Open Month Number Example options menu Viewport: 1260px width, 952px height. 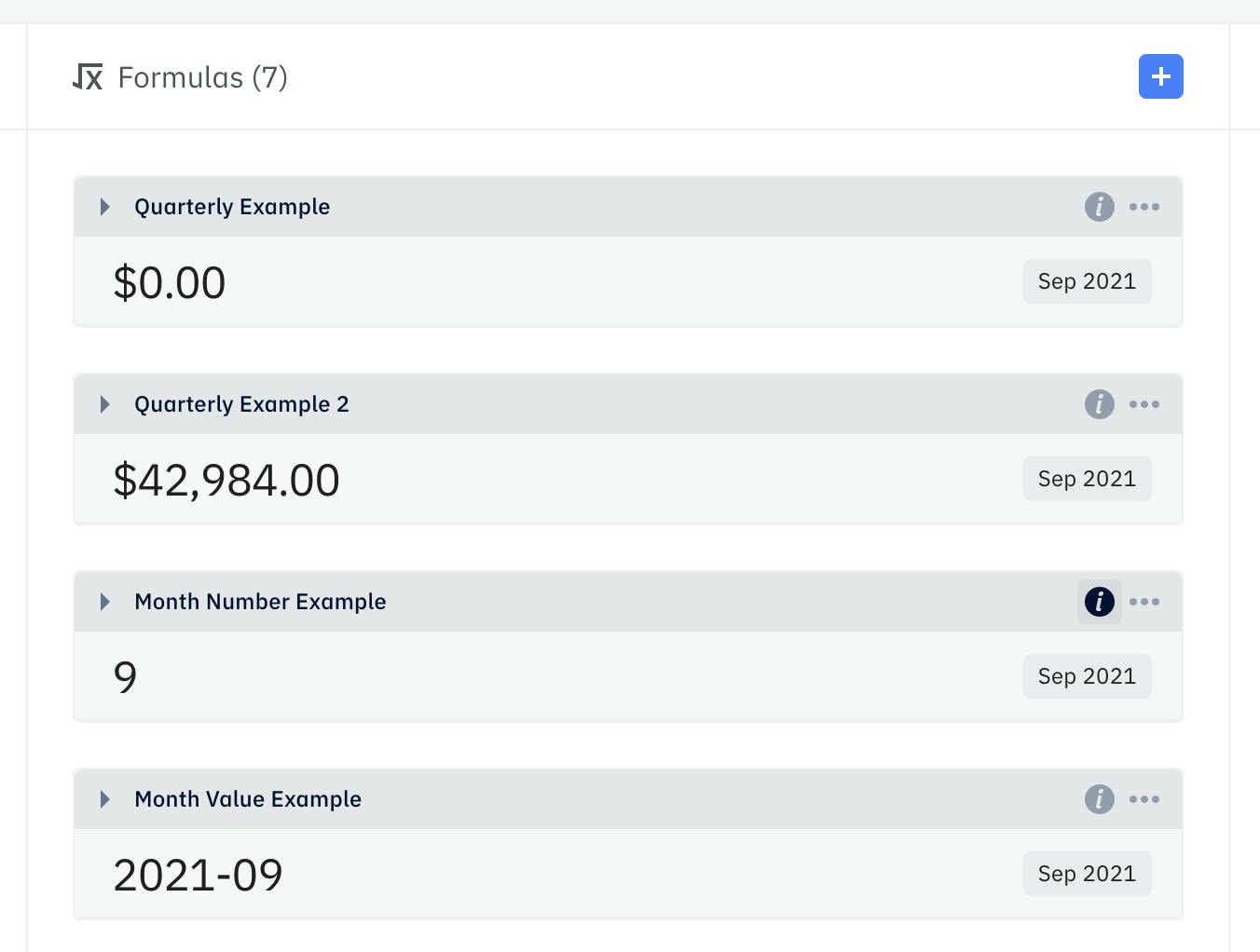[1144, 602]
